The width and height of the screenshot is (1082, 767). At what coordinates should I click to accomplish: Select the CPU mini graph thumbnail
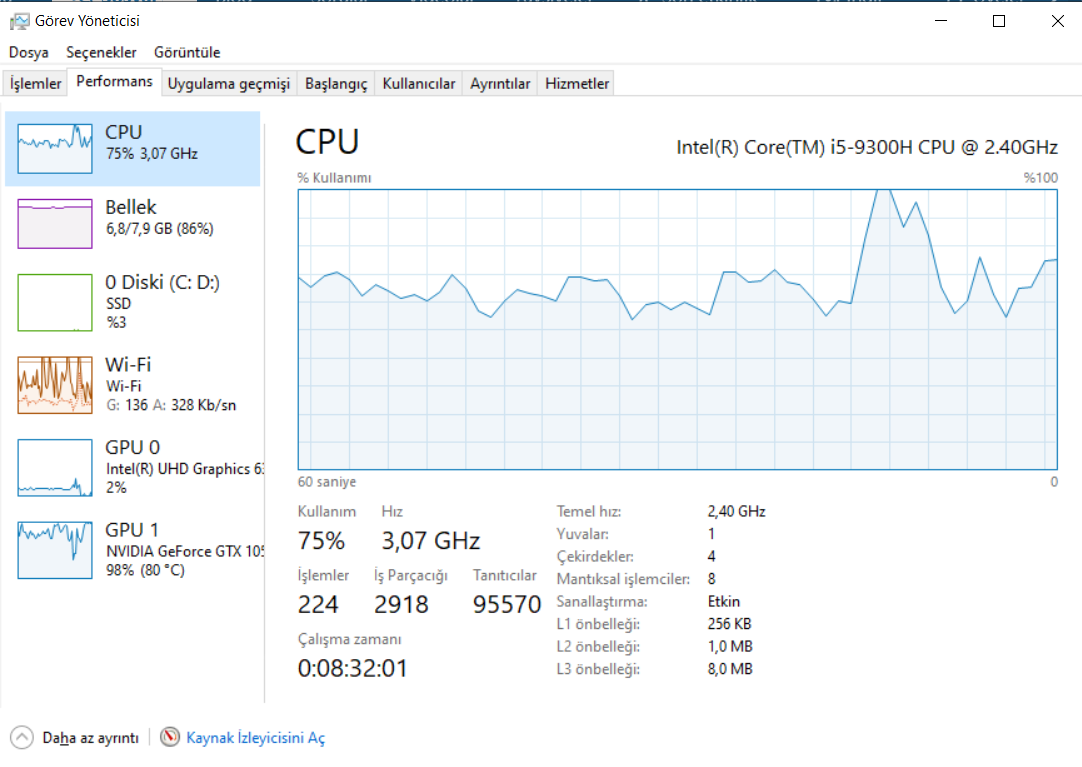tap(55, 148)
